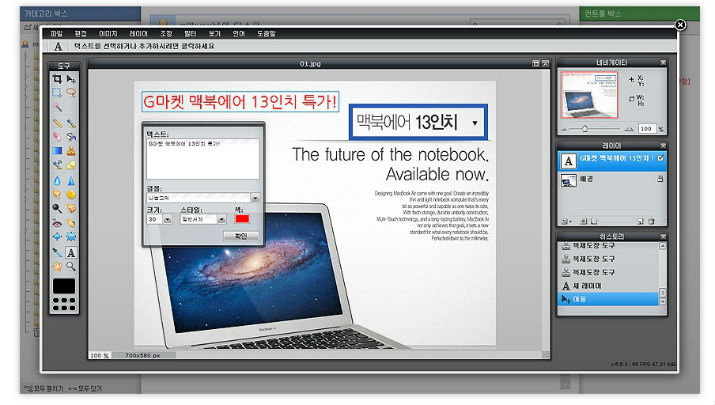Select the Pencil tool
The width and height of the screenshot is (715, 405).
point(57,123)
